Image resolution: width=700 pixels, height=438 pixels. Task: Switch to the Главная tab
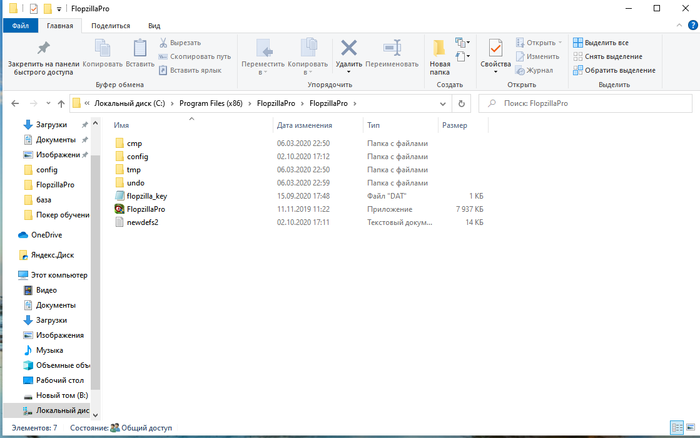pos(60,26)
